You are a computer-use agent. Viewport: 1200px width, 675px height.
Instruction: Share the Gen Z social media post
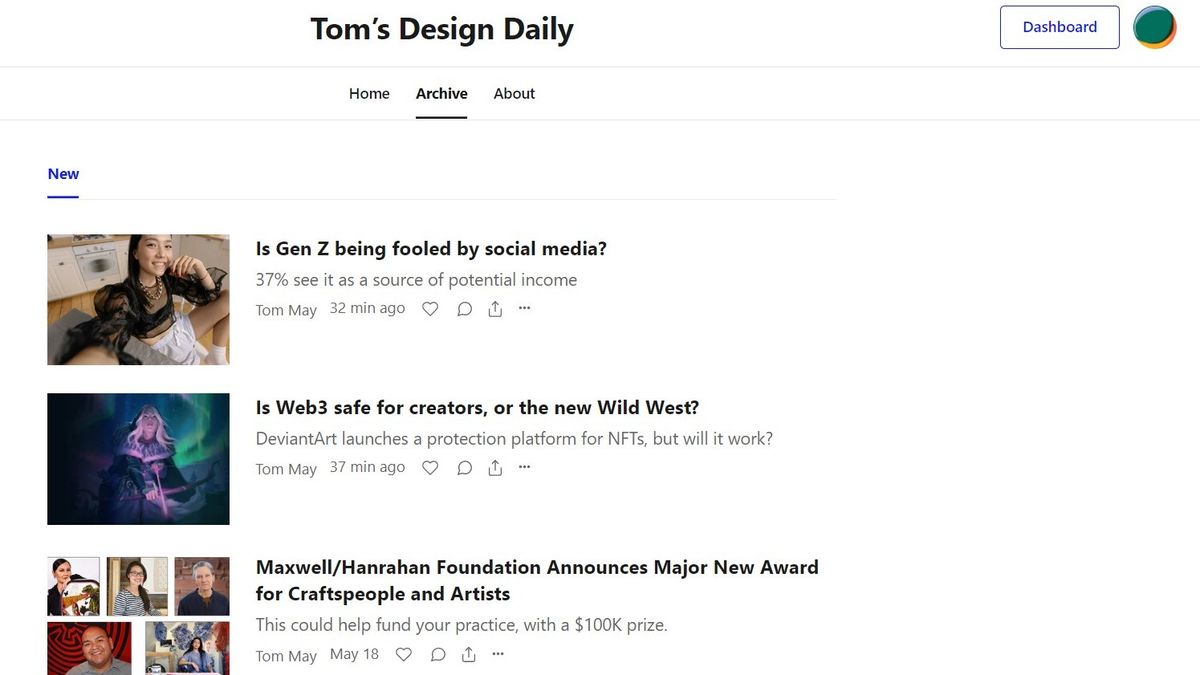tap(495, 309)
